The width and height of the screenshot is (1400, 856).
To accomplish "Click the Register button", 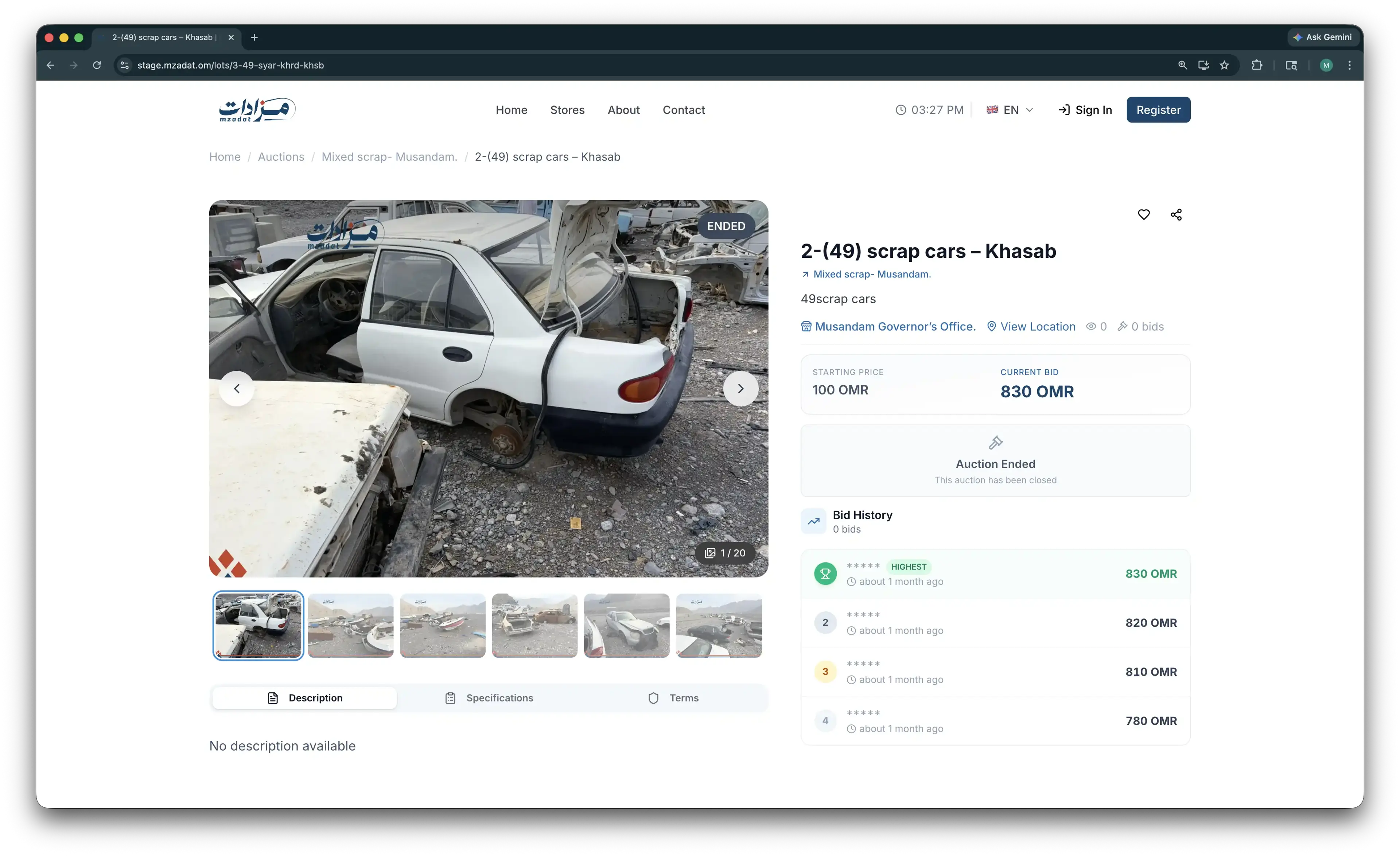I will point(1158,110).
